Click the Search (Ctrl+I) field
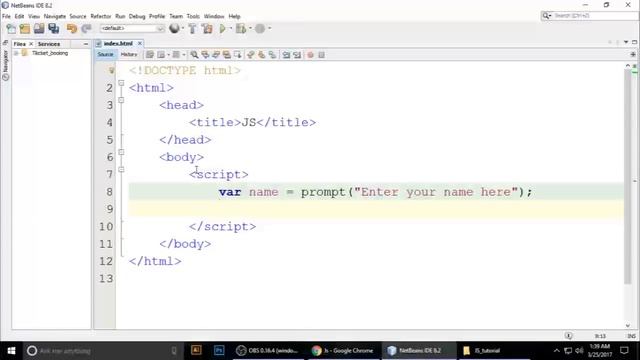This screenshot has width=640, height=360. pos(589,16)
